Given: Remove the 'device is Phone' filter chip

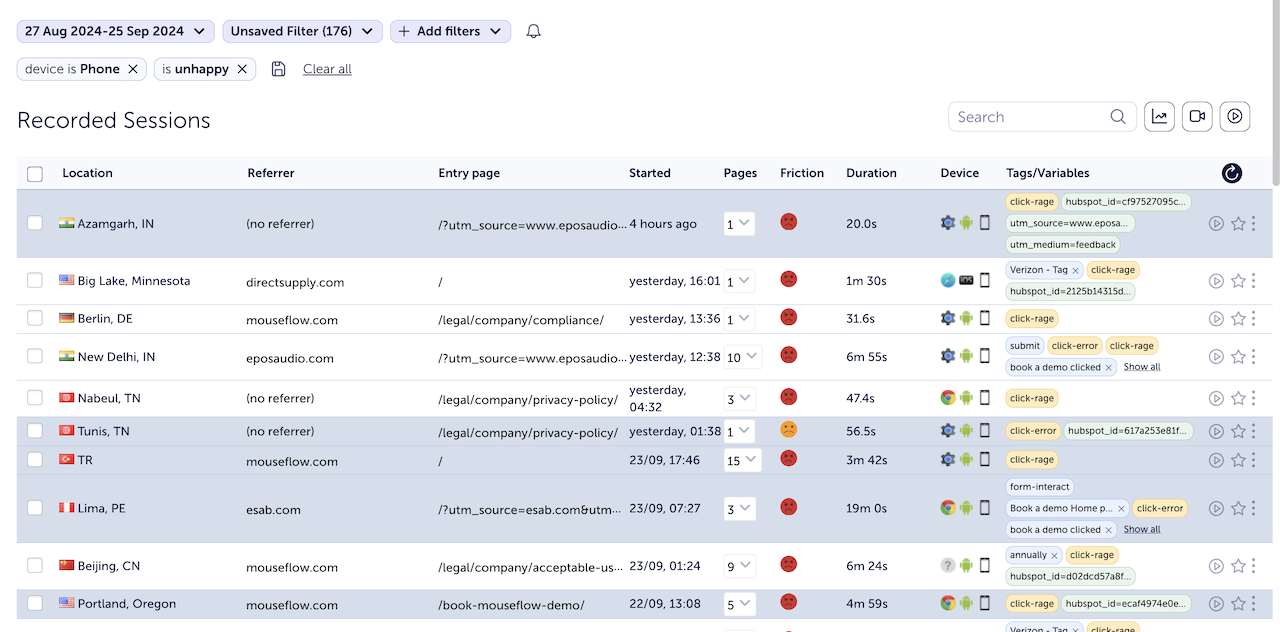Looking at the screenshot, I should click(133, 69).
